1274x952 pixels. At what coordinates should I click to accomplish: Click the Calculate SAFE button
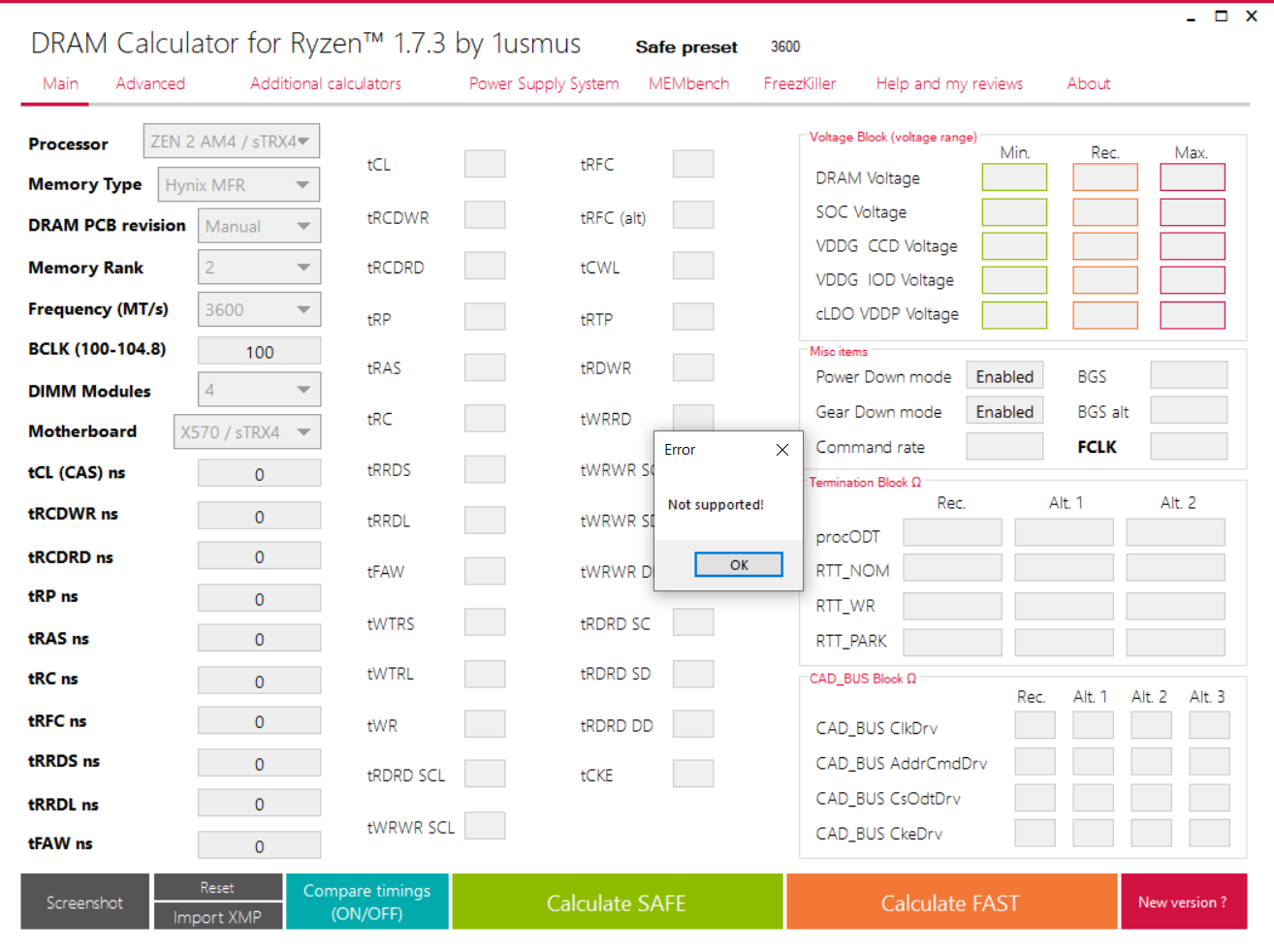coord(618,903)
